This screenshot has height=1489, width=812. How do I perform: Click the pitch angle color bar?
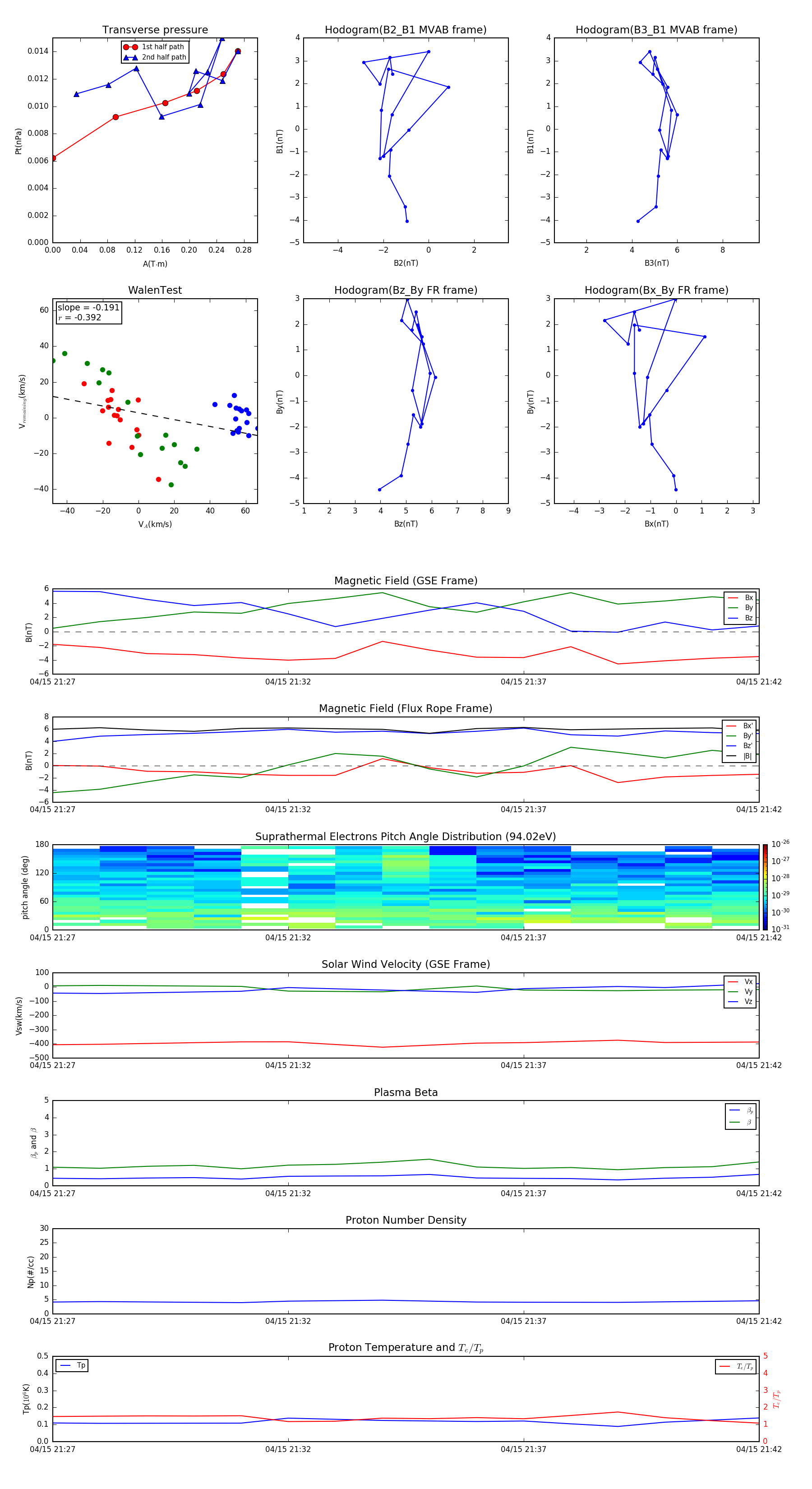[x=765, y=887]
